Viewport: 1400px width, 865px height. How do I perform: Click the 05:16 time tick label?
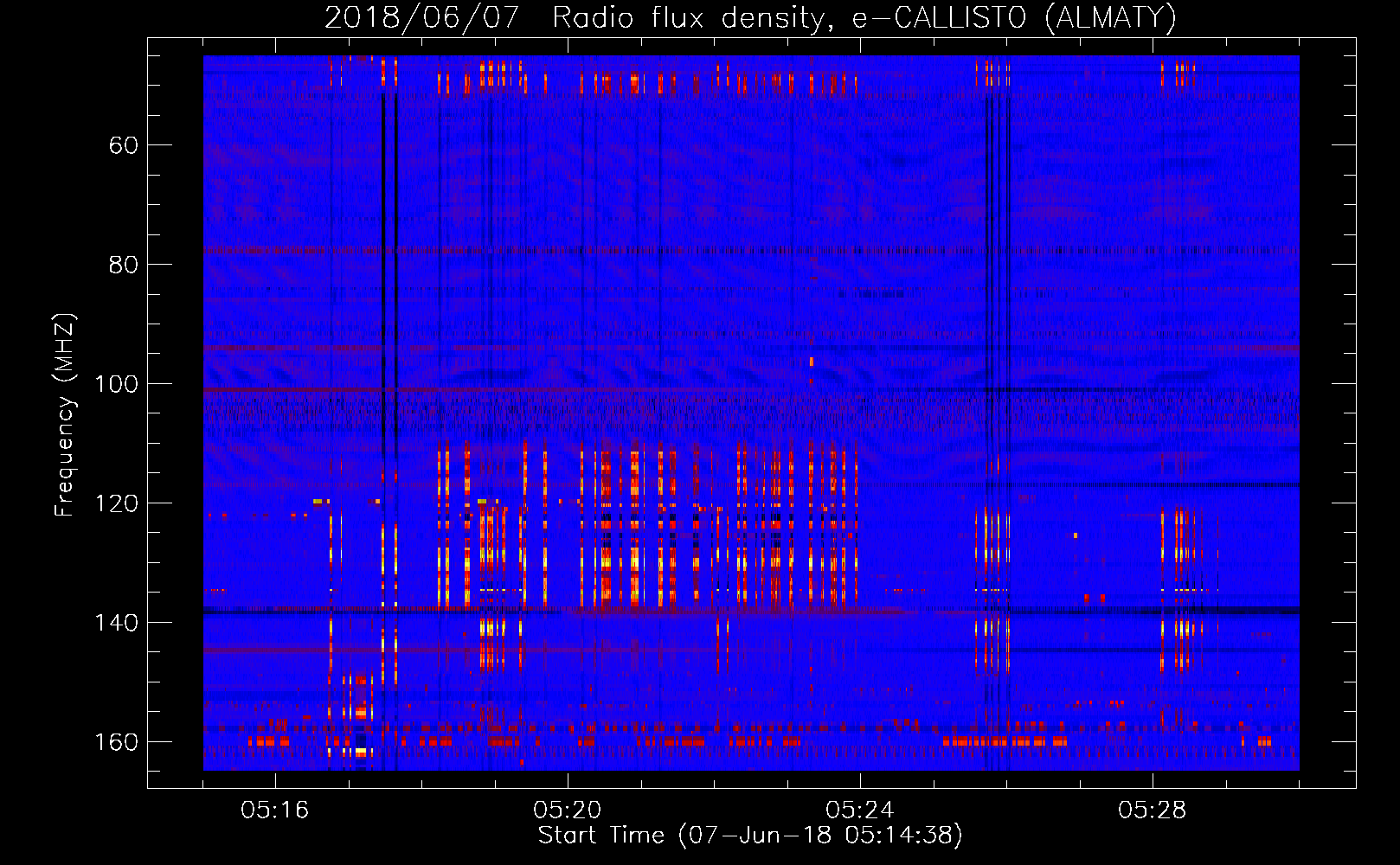(275, 811)
